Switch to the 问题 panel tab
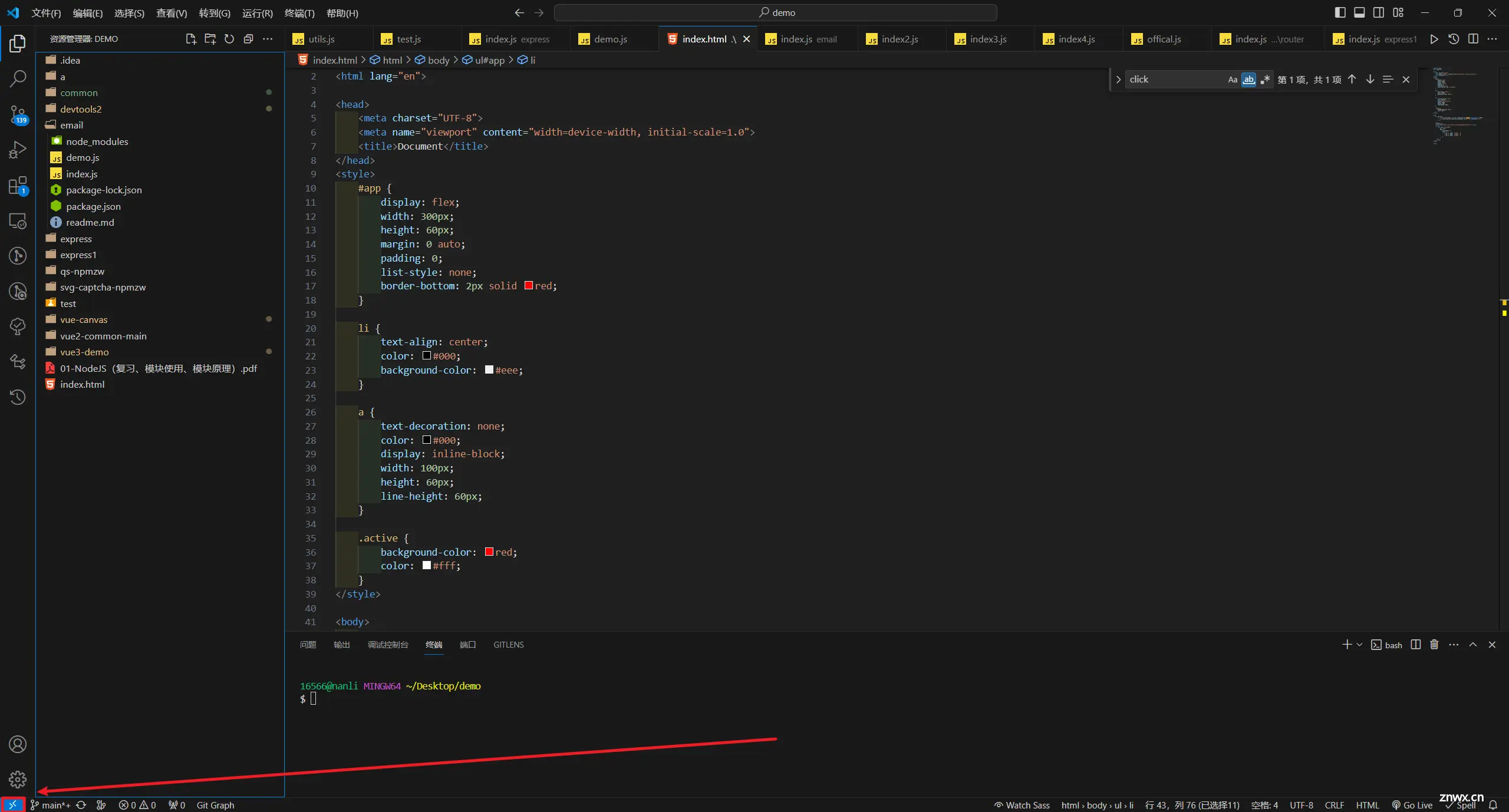 [308, 645]
